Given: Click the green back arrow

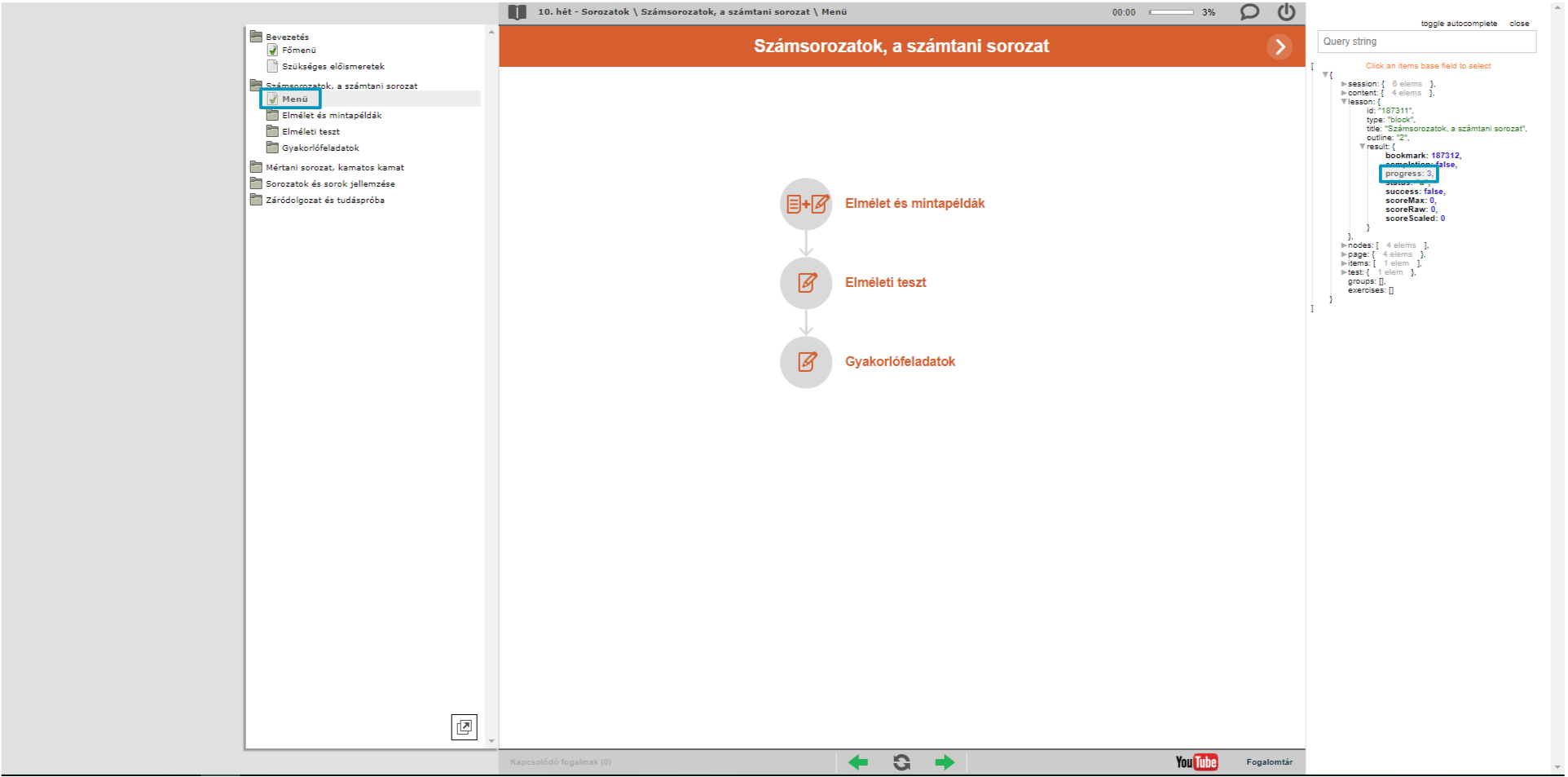Looking at the screenshot, I should [858, 762].
